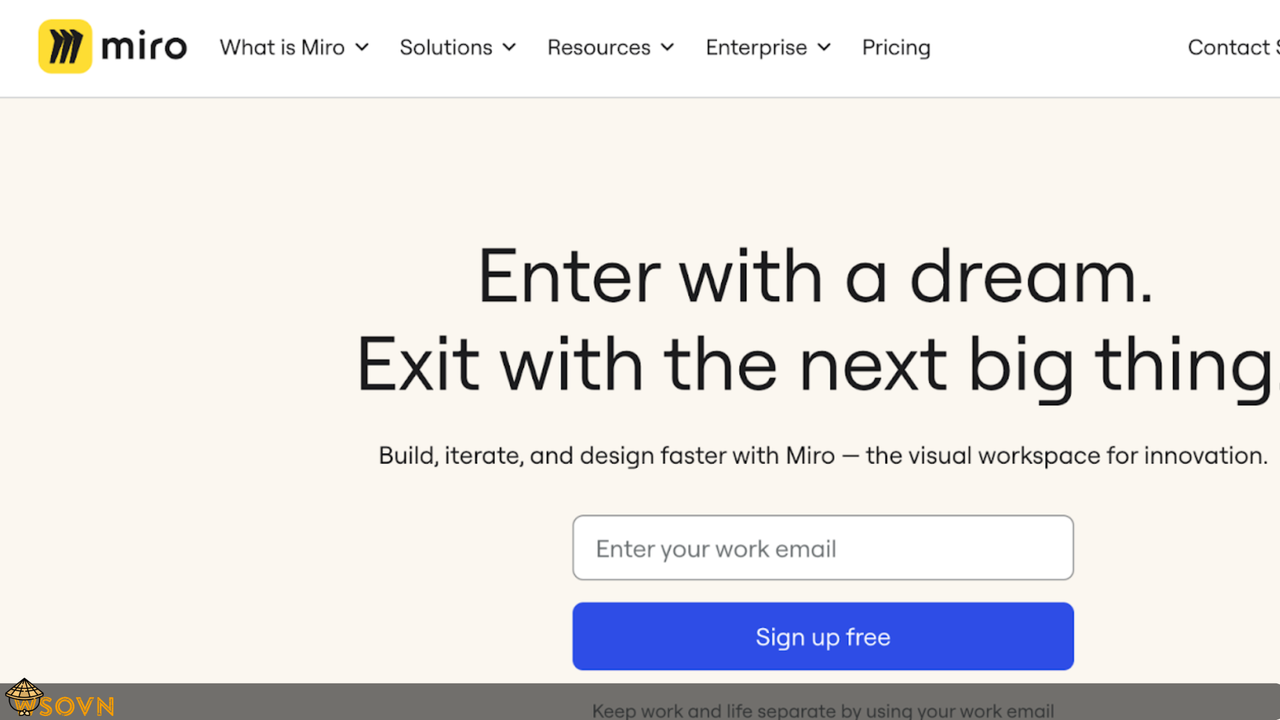The image size is (1280, 720).
Task: Open the Enterprise menu
Action: coord(768,47)
